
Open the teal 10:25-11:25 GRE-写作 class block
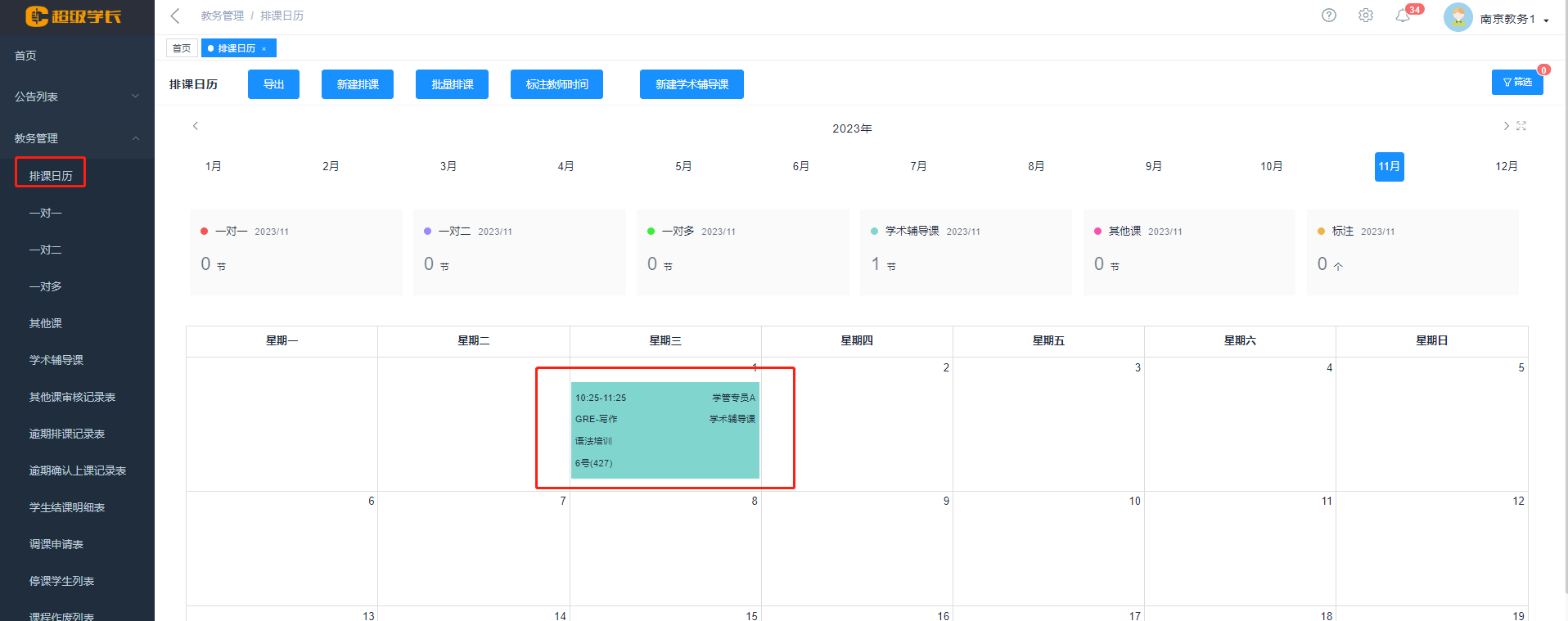click(665, 430)
